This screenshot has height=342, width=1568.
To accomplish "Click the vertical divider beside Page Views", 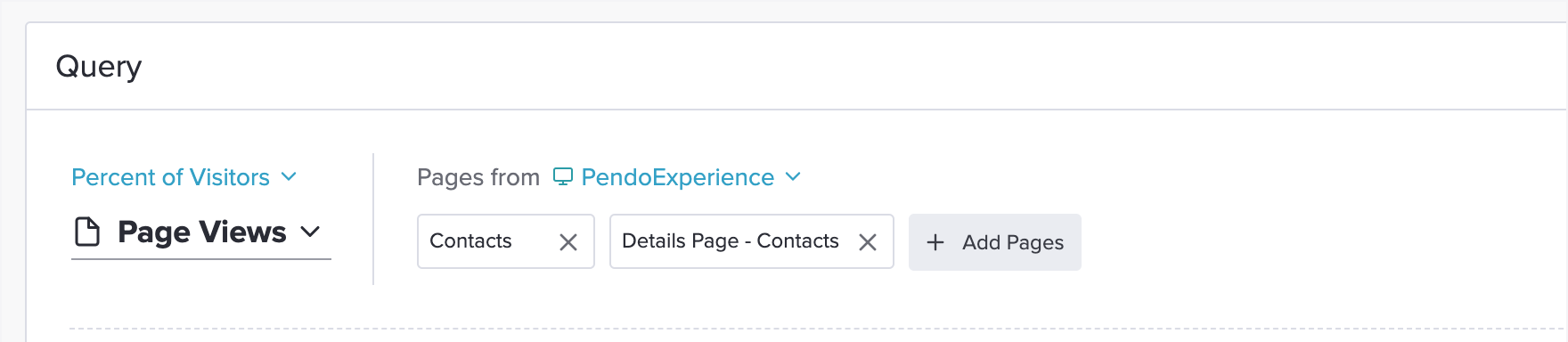I will click(373, 219).
